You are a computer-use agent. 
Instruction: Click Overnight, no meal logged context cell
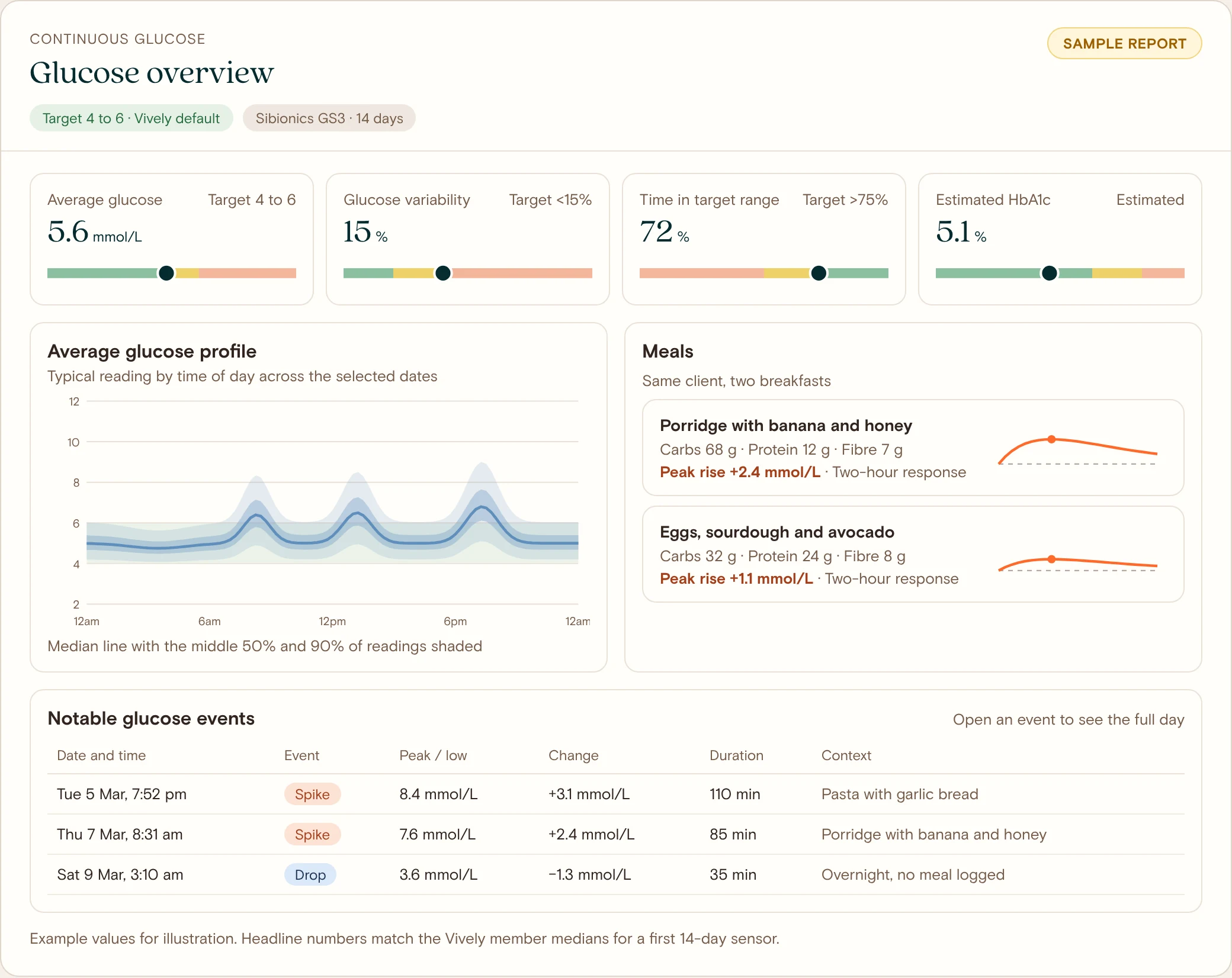[913, 874]
